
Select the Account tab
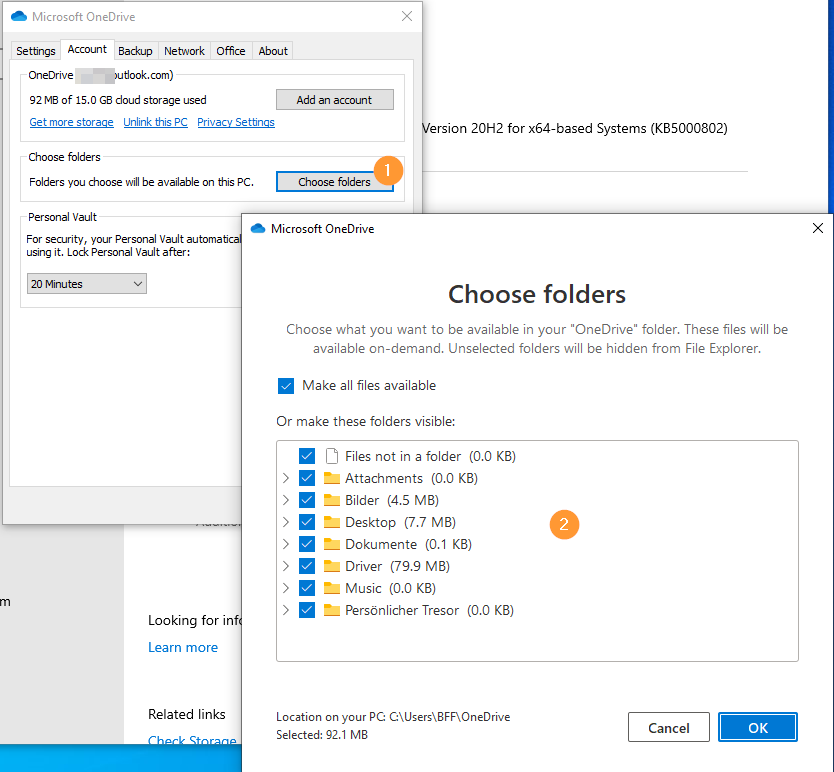click(87, 49)
